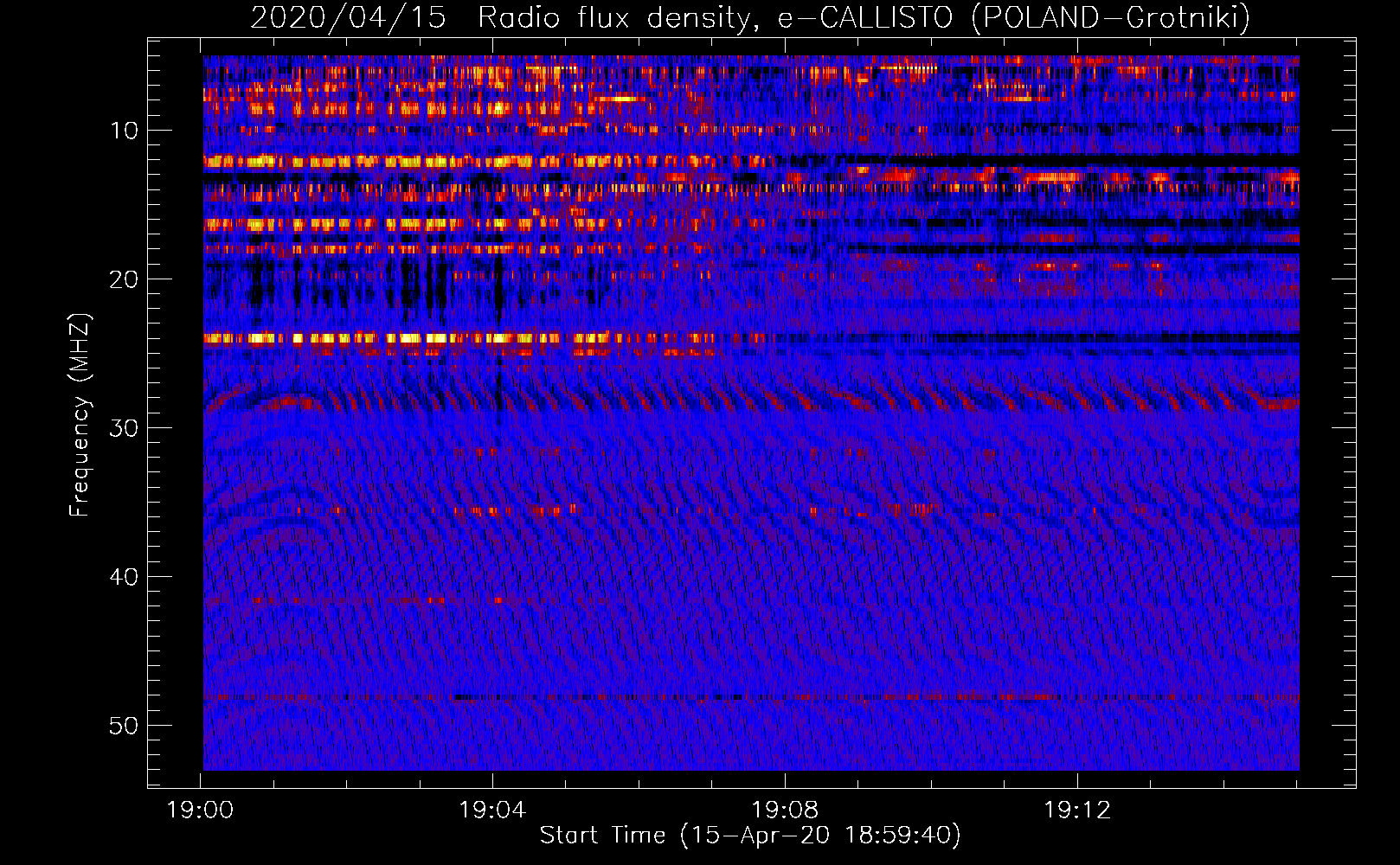Click the 50 MHz frequency tick label
The image size is (1400, 865).
125,726
